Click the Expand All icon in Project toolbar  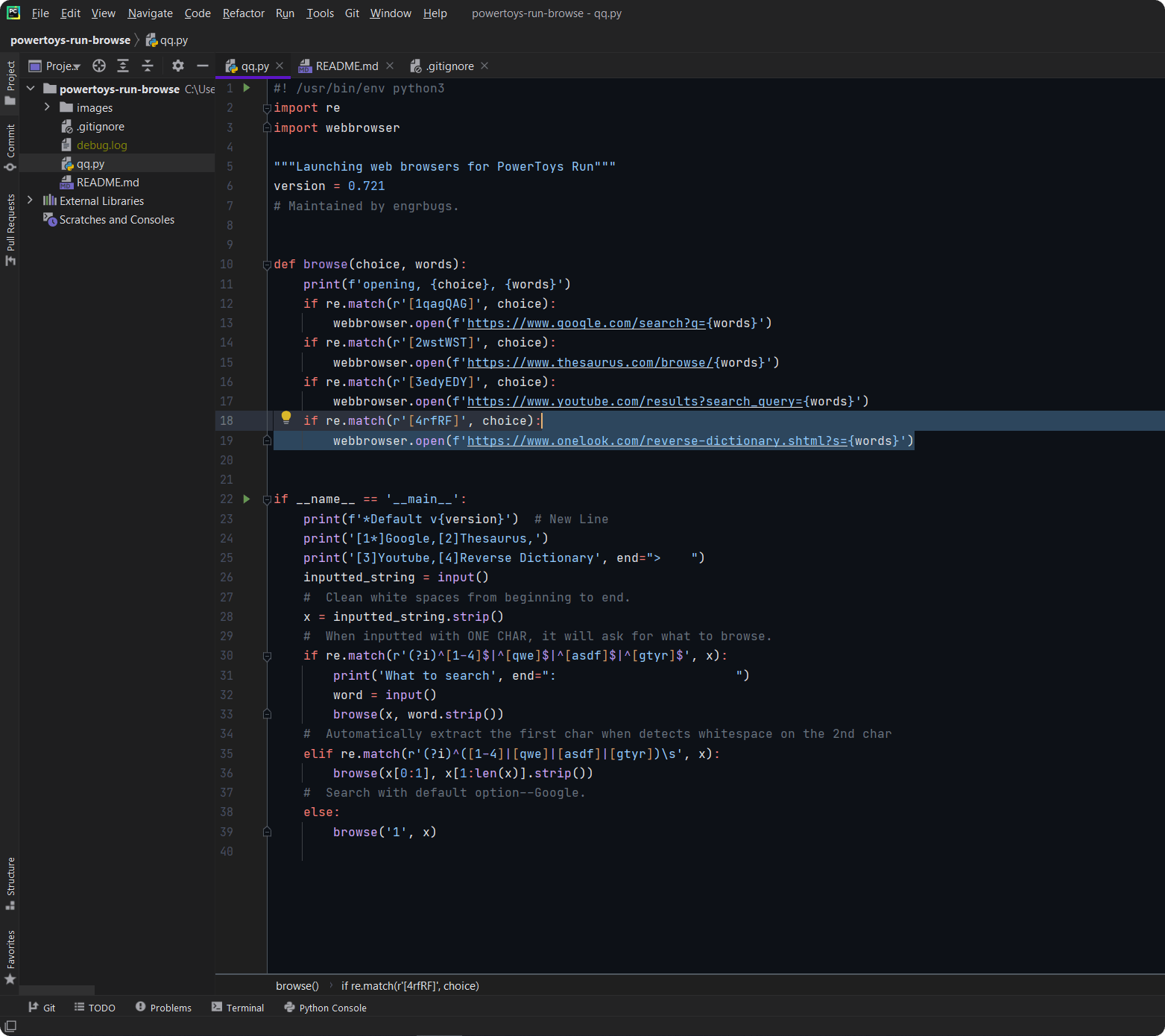click(x=123, y=66)
